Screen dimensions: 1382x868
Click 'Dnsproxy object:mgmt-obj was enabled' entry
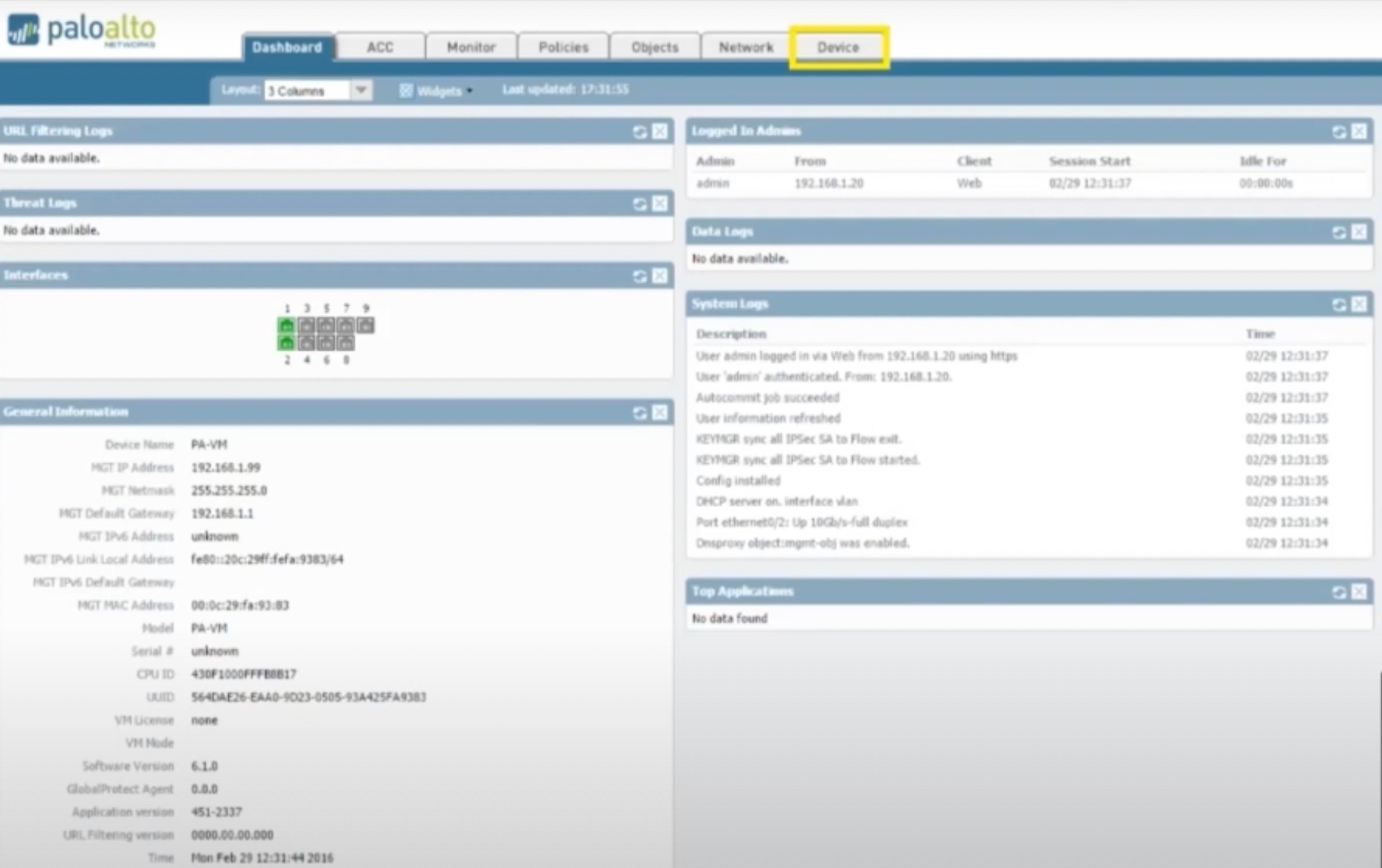coord(803,543)
